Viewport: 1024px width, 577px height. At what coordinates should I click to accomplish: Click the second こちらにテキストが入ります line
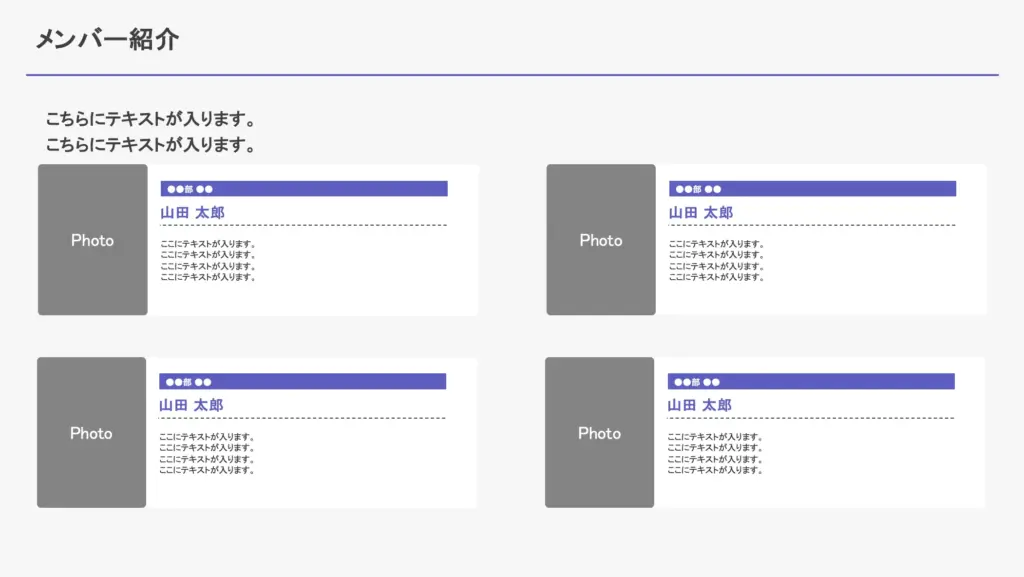150,145
